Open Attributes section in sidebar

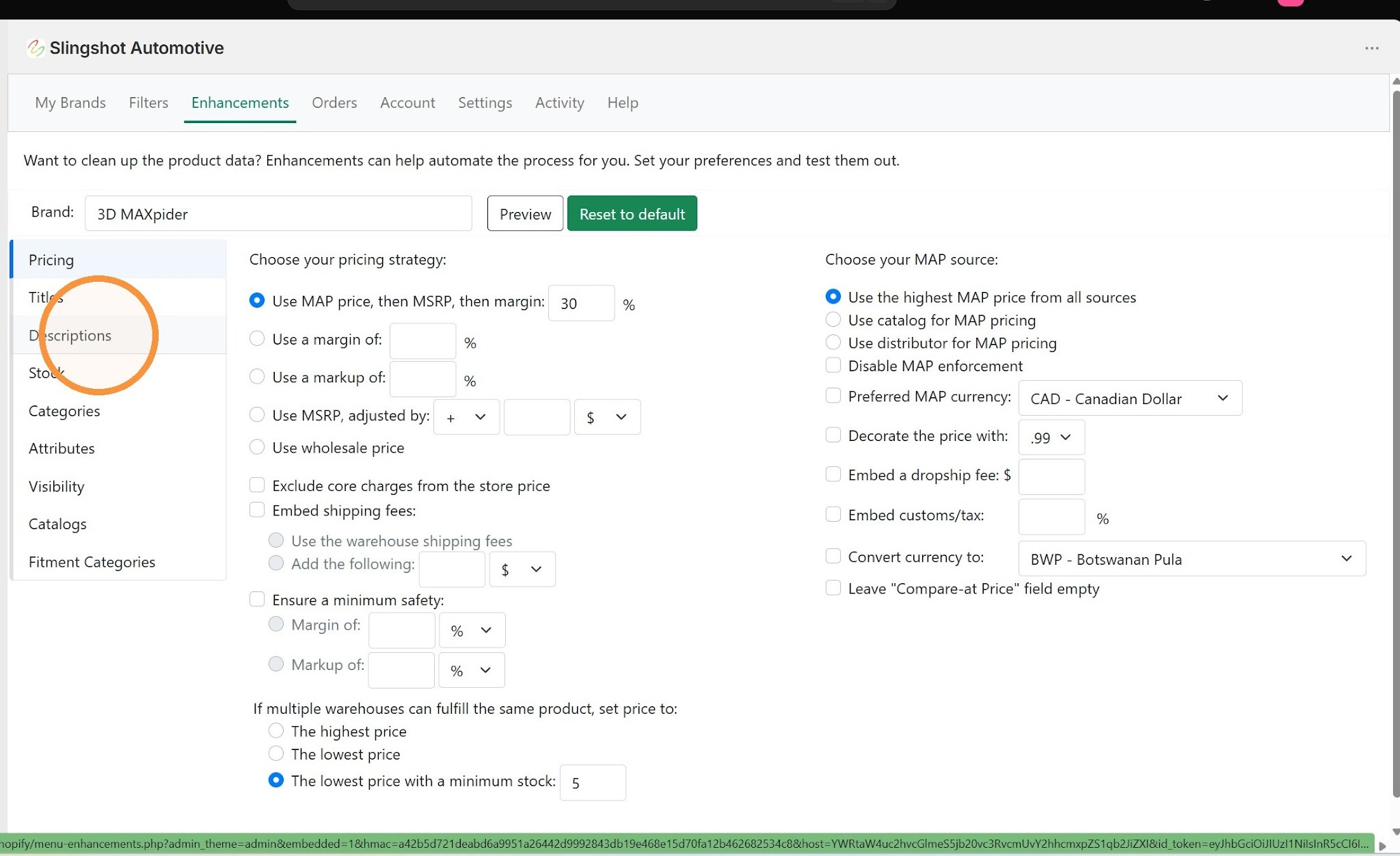119,449
